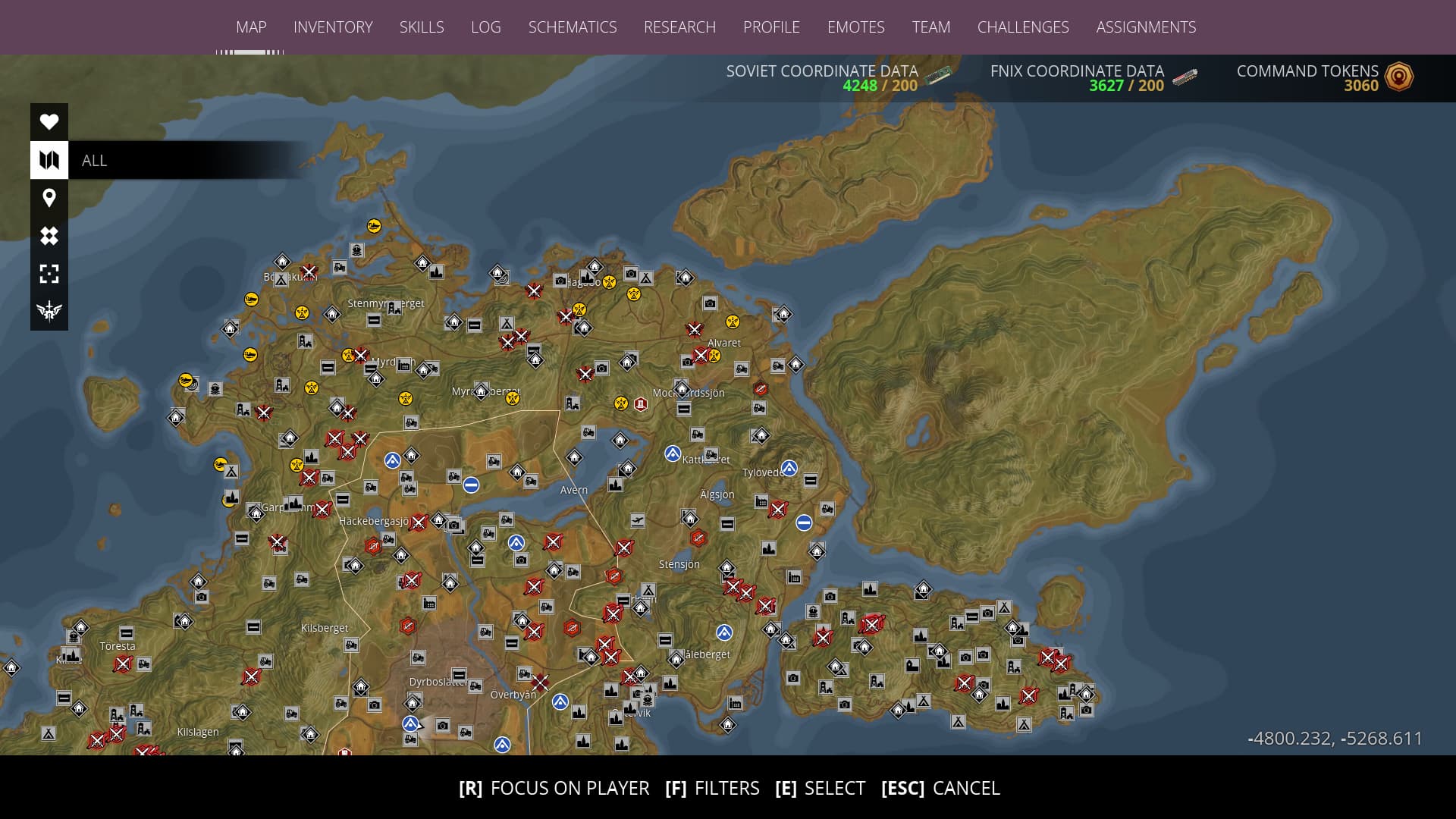Click the [E] SELECT prompt
The image size is (1456, 819).
(820, 789)
